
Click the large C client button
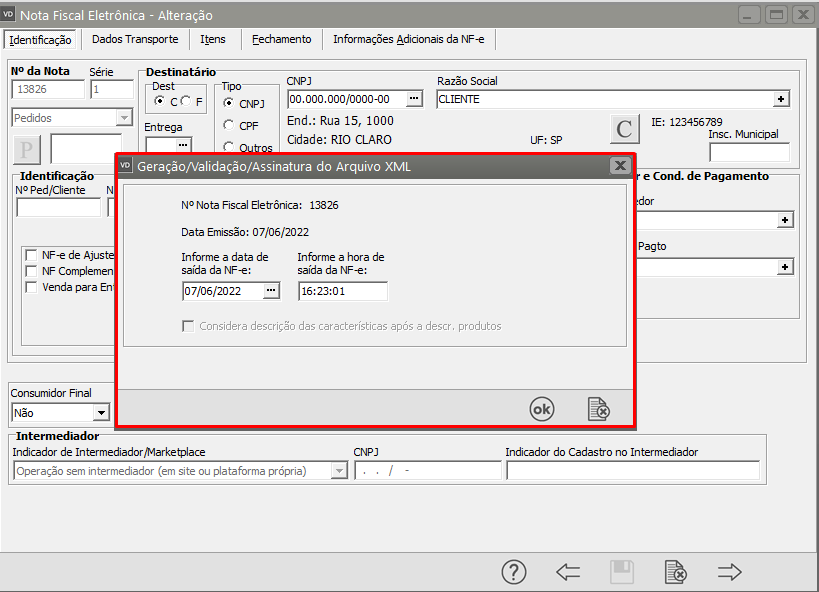625,129
